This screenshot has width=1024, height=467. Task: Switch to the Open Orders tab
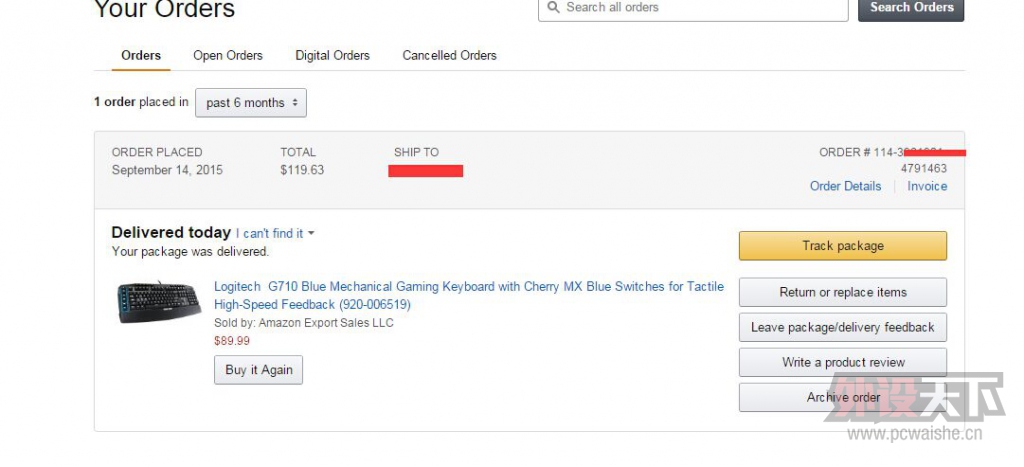pos(228,56)
